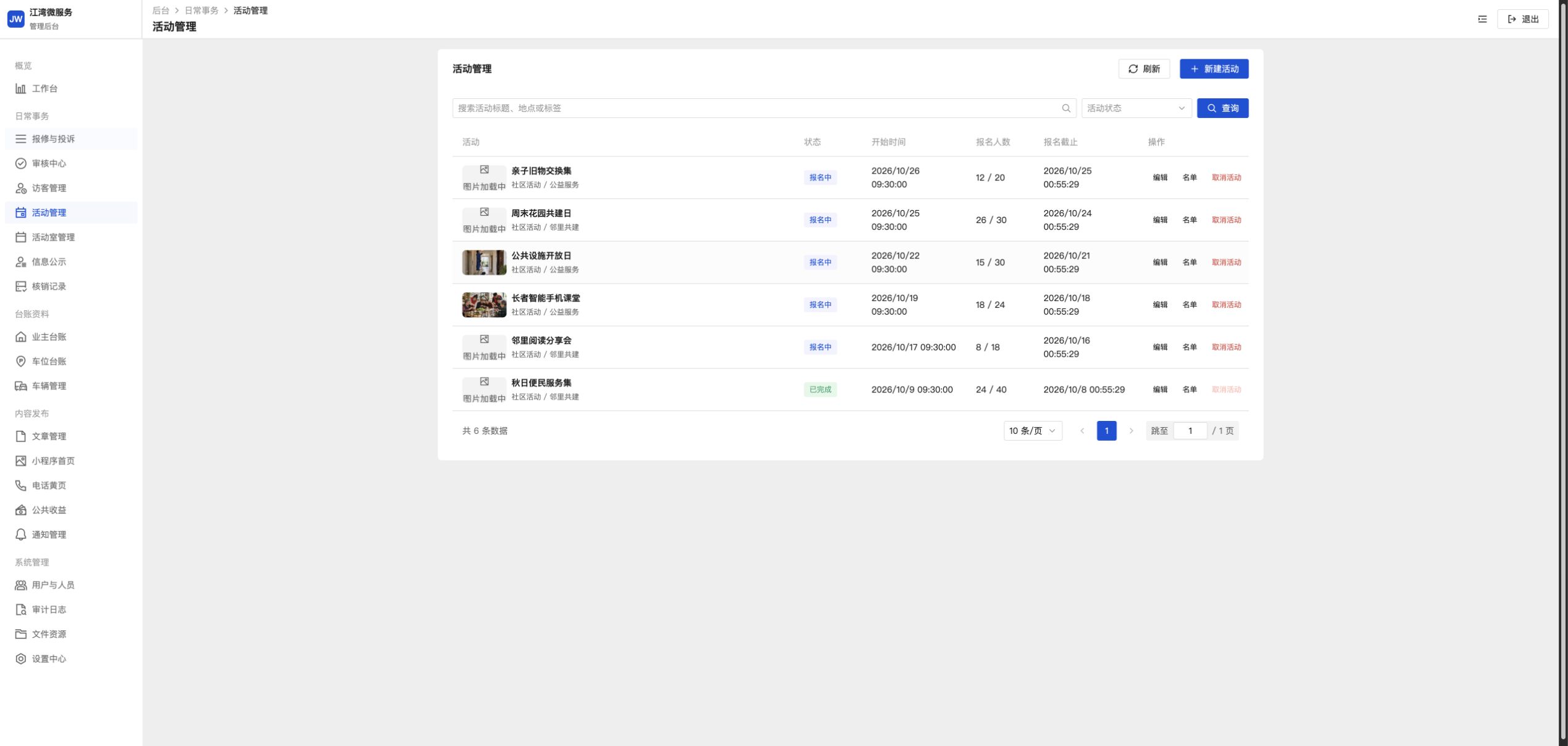
Task: Click the 工作台 chart icon in sidebar
Action: pyautogui.click(x=20, y=89)
